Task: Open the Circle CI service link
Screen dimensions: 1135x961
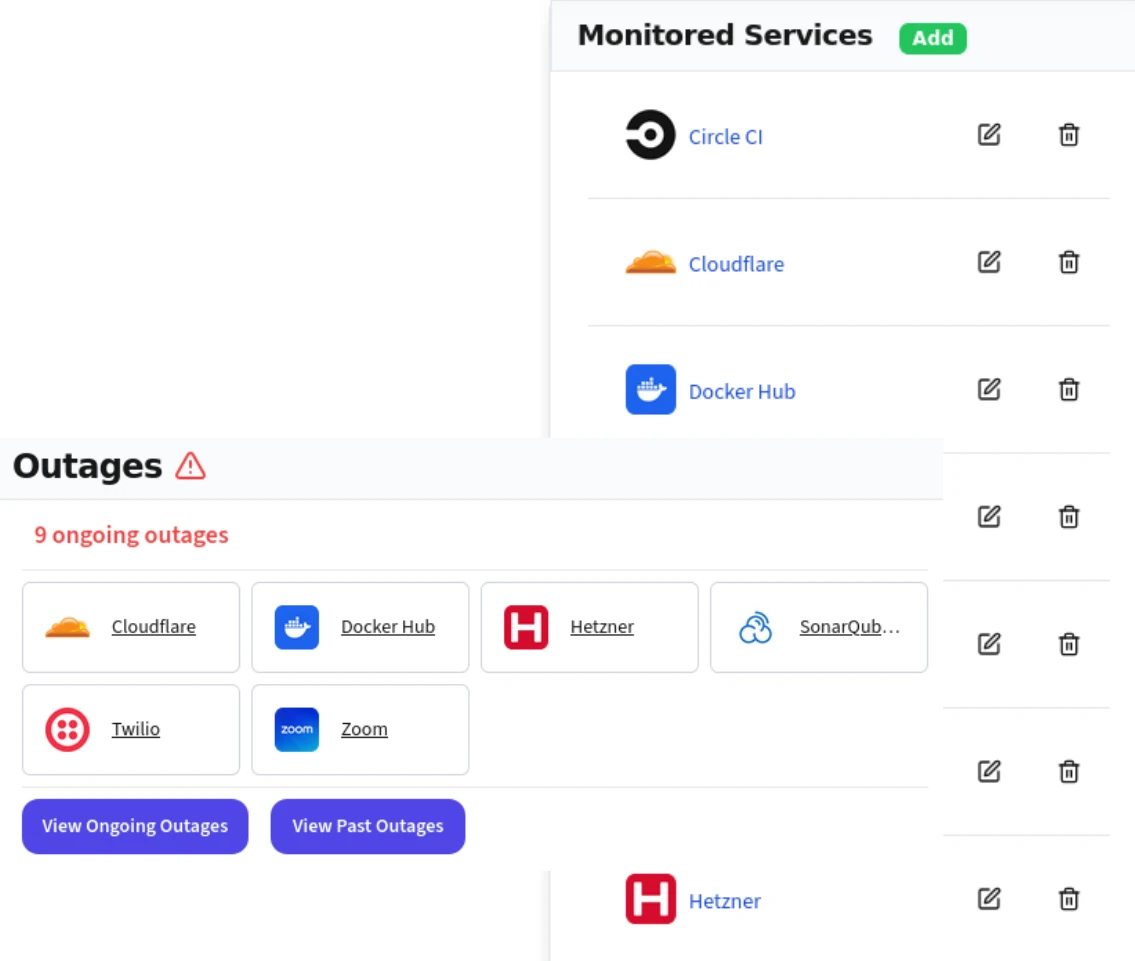Action: [725, 137]
